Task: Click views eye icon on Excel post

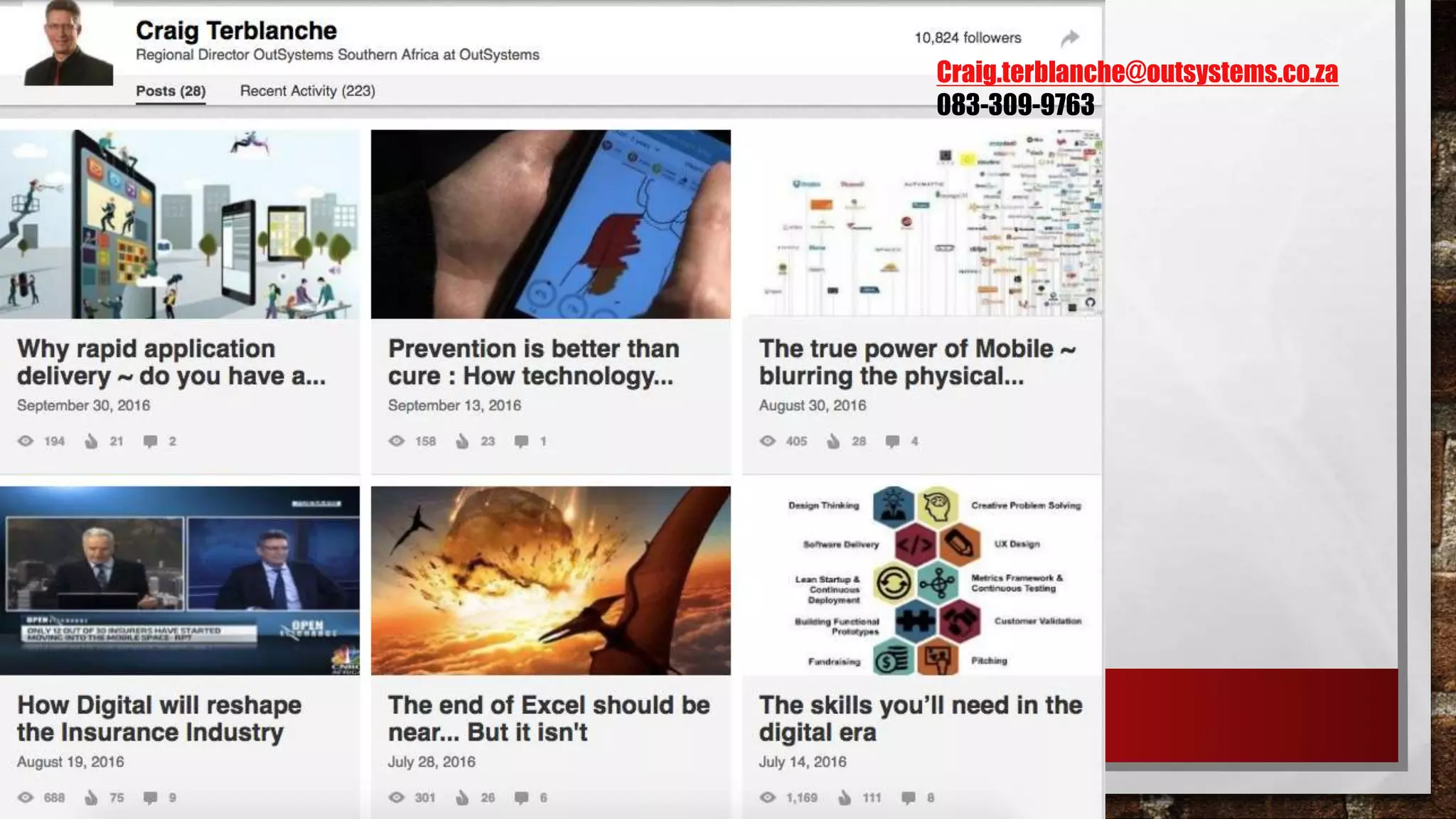Action: (397, 798)
